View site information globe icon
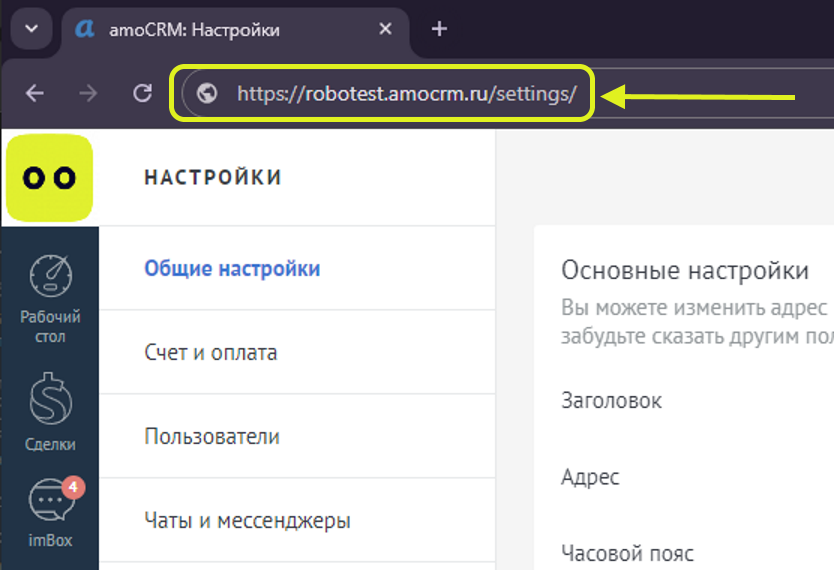834x570 pixels. 206,94
